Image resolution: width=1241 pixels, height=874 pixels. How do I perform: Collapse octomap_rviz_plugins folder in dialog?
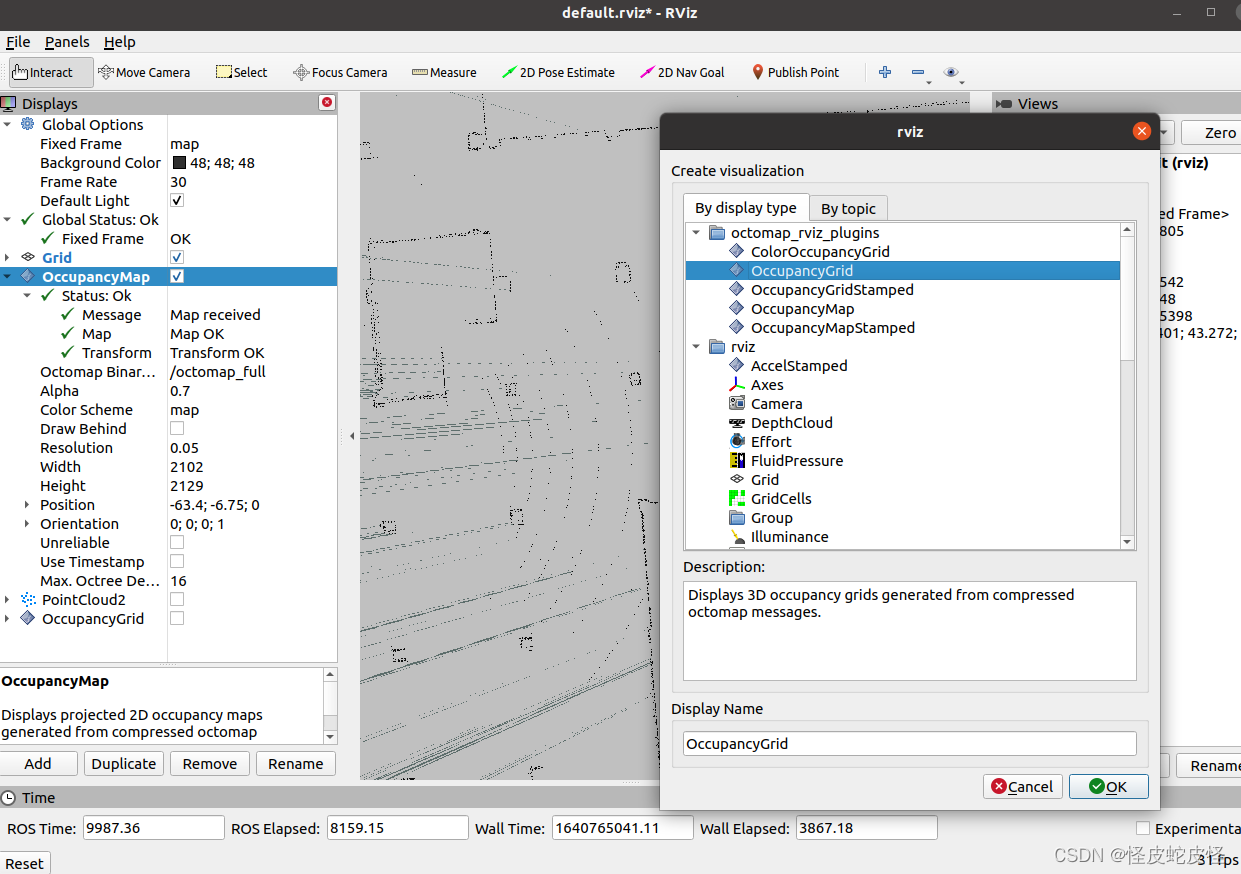(x=696, y=233)
